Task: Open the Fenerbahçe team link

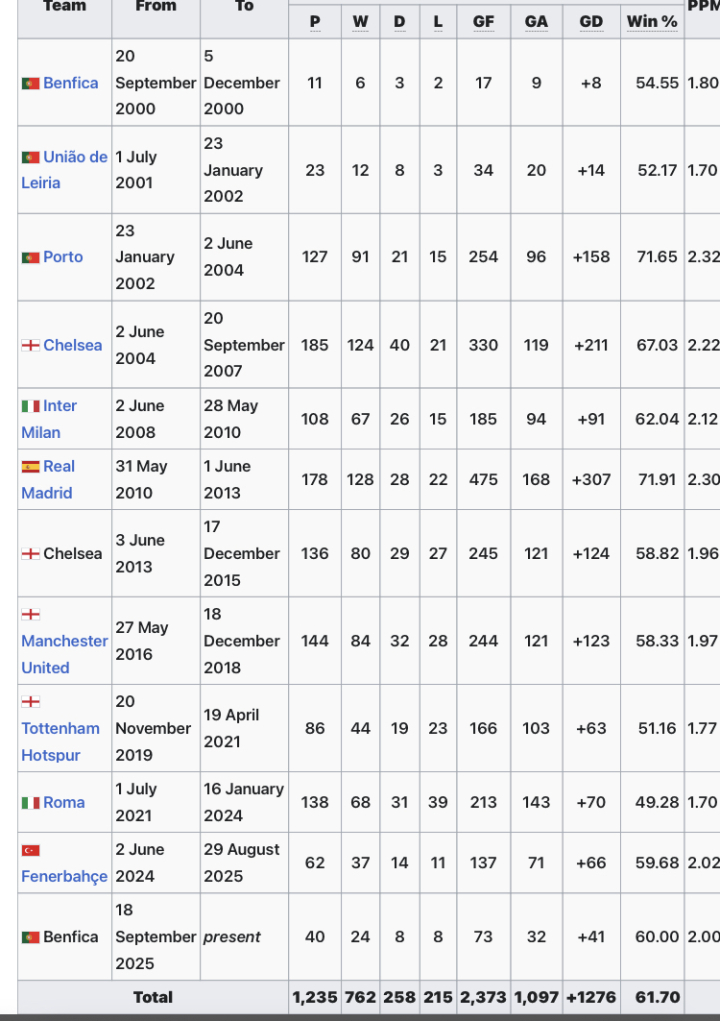Action: tap(64, 876)
